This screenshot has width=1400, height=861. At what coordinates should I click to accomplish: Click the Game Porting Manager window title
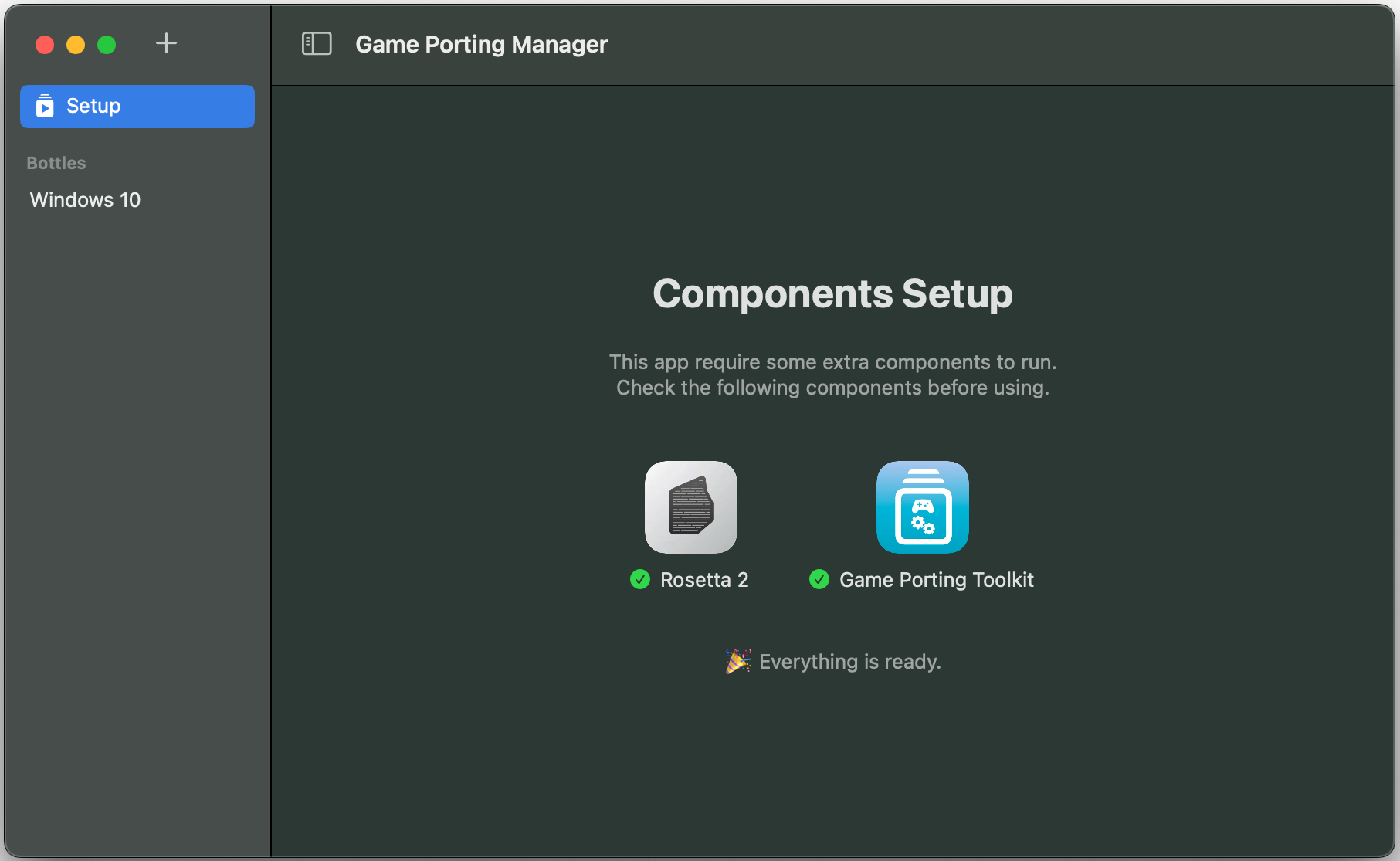pos(482,44)
